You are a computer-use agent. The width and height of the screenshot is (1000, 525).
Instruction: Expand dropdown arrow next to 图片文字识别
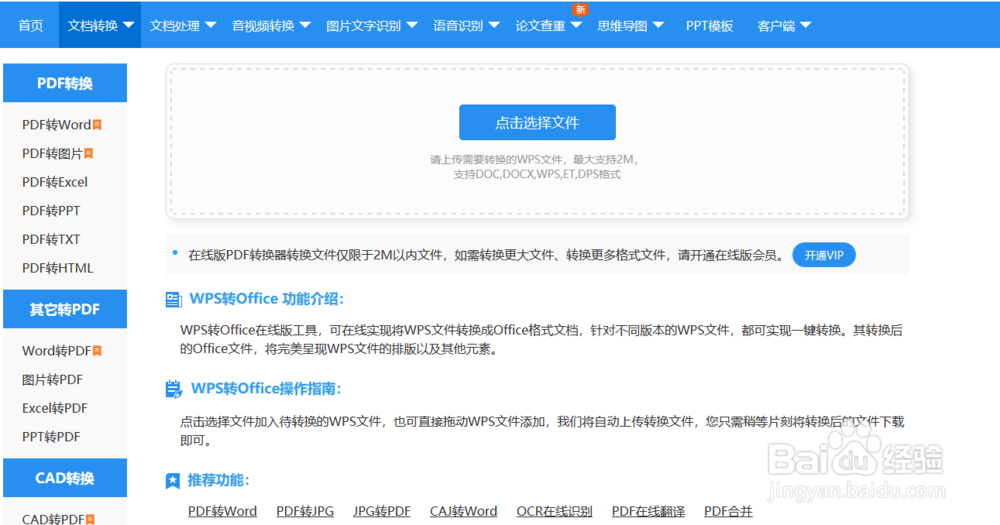[411, 26]
